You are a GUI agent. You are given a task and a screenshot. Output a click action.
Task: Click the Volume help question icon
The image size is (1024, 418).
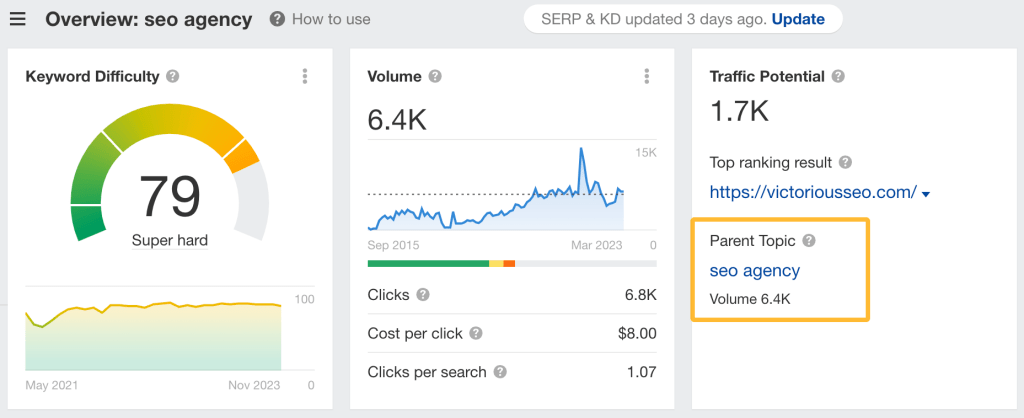click(x=435, y=76)
